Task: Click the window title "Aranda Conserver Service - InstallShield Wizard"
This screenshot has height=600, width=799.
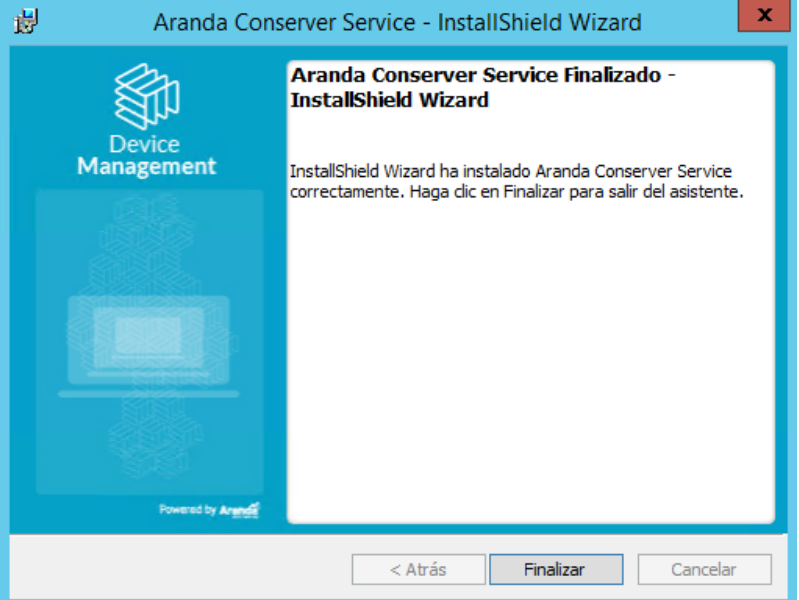Action: 397,22
